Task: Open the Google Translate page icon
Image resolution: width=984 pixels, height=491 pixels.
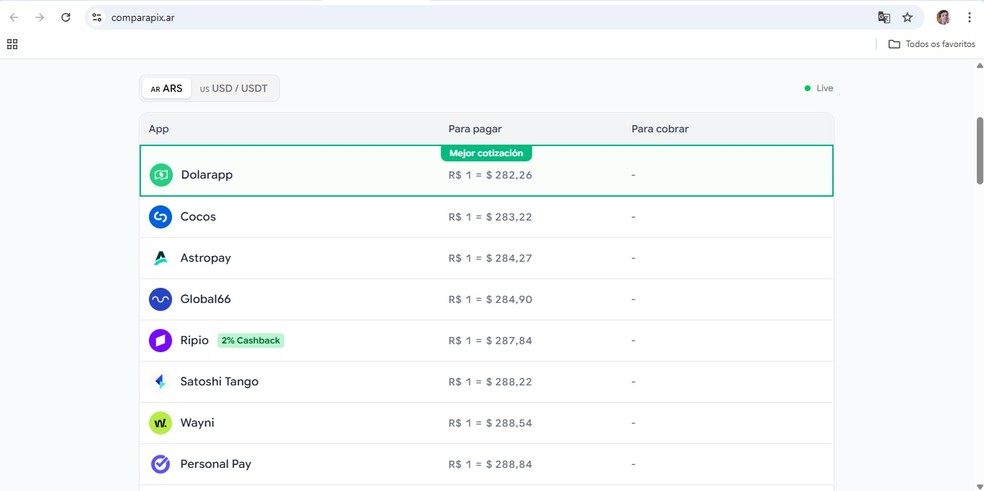Action: pyautogui.click(x=884, y=17)
